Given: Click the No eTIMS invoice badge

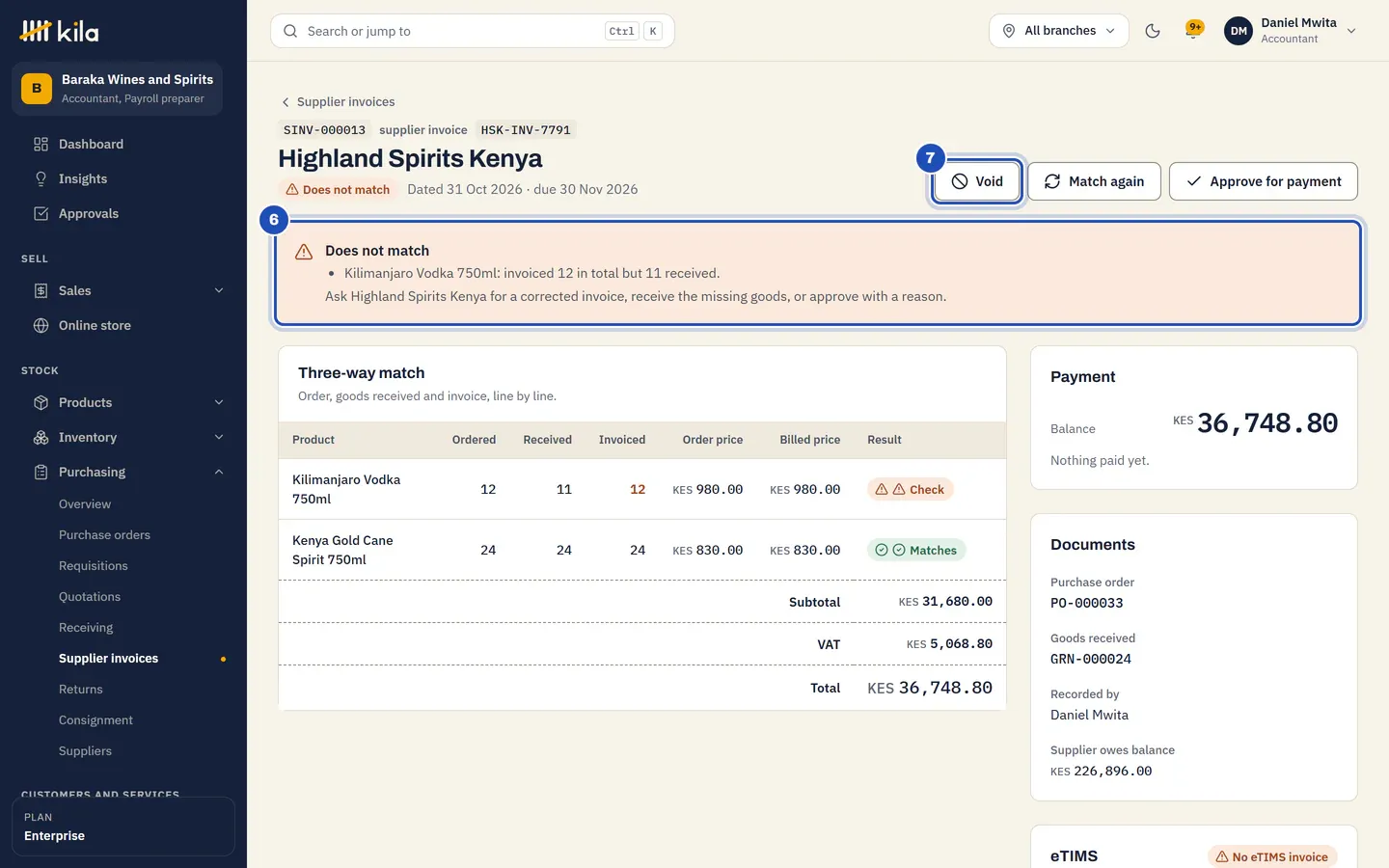Looking at the screenshot, I should pyautogui.click(x=1272, y=857).
